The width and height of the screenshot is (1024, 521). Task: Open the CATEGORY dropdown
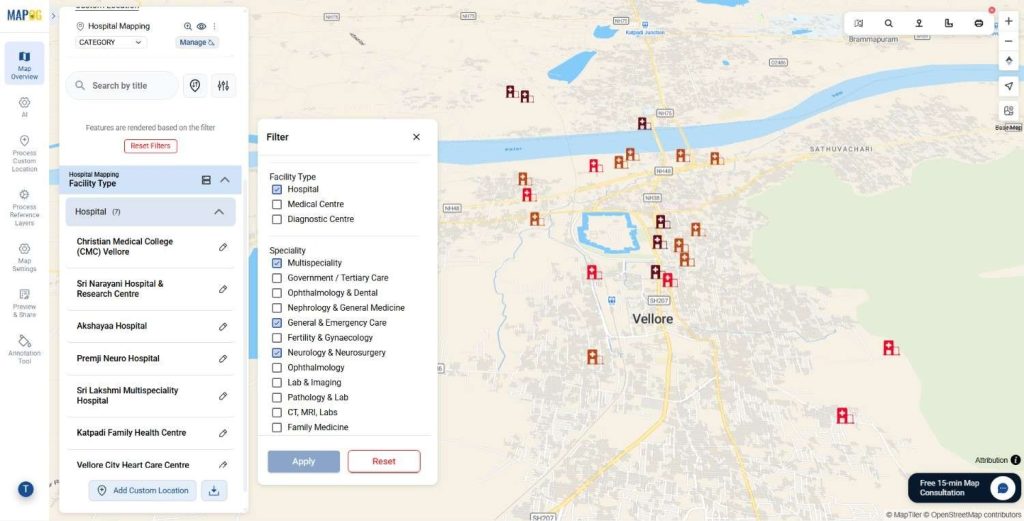pyautogui.click(x=111, y=42)
